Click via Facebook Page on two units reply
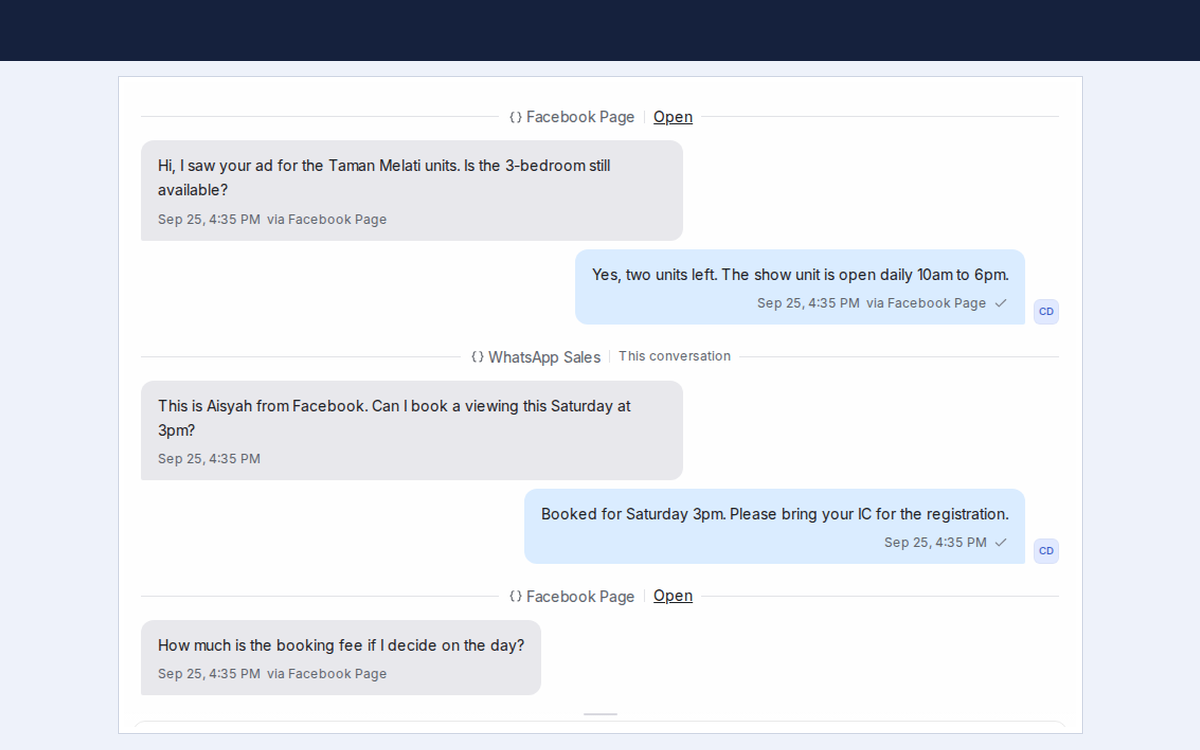 [926, 303]
